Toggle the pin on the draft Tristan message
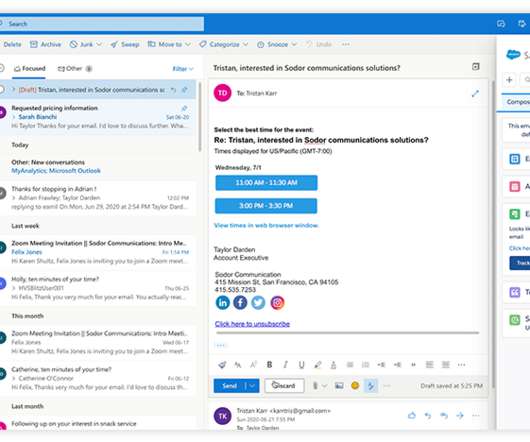 point(185,90)
